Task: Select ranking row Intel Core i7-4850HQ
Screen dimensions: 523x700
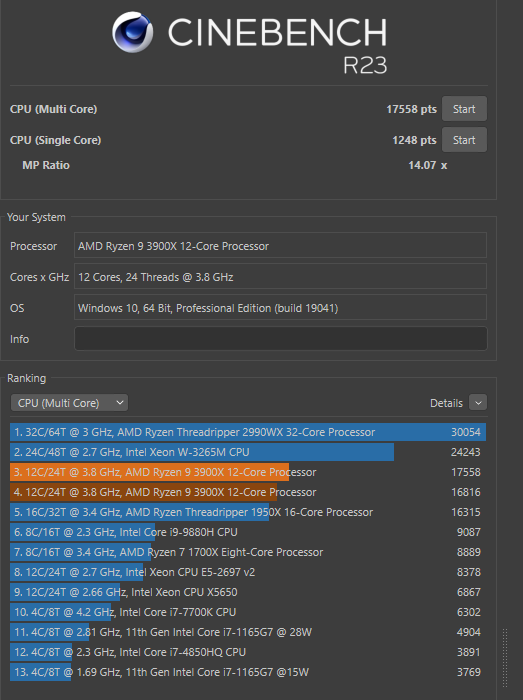Action: pyautogui.click(x=248, y=652)
